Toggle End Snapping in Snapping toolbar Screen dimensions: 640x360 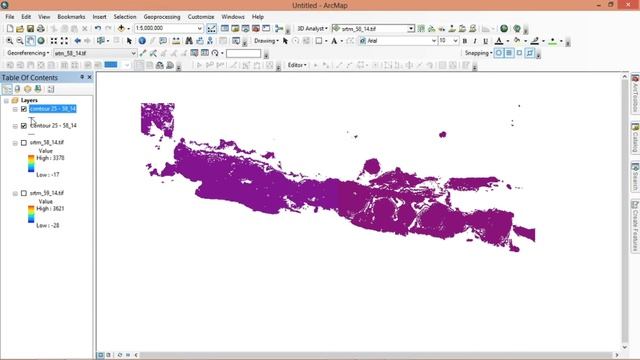tap(509, 53)
